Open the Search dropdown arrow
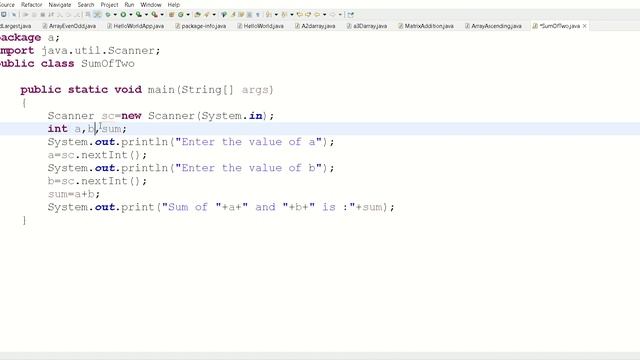This screenshot has width=640, height=360. (214, 15)
